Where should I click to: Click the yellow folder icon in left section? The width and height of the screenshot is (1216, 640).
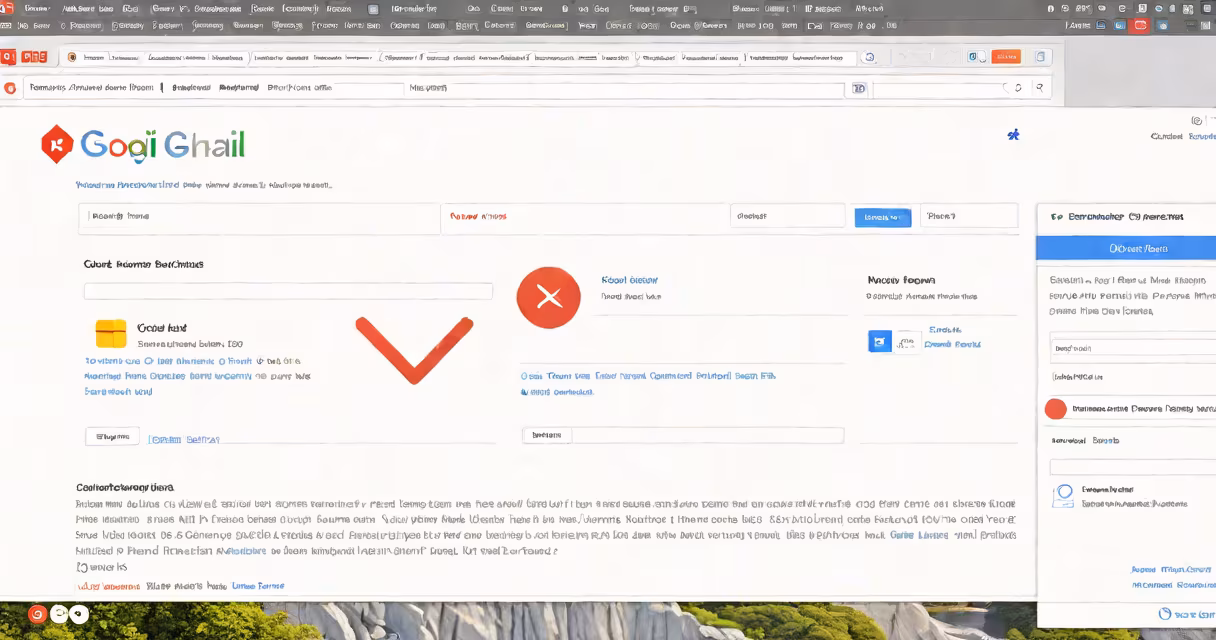[x=110, y=333]
